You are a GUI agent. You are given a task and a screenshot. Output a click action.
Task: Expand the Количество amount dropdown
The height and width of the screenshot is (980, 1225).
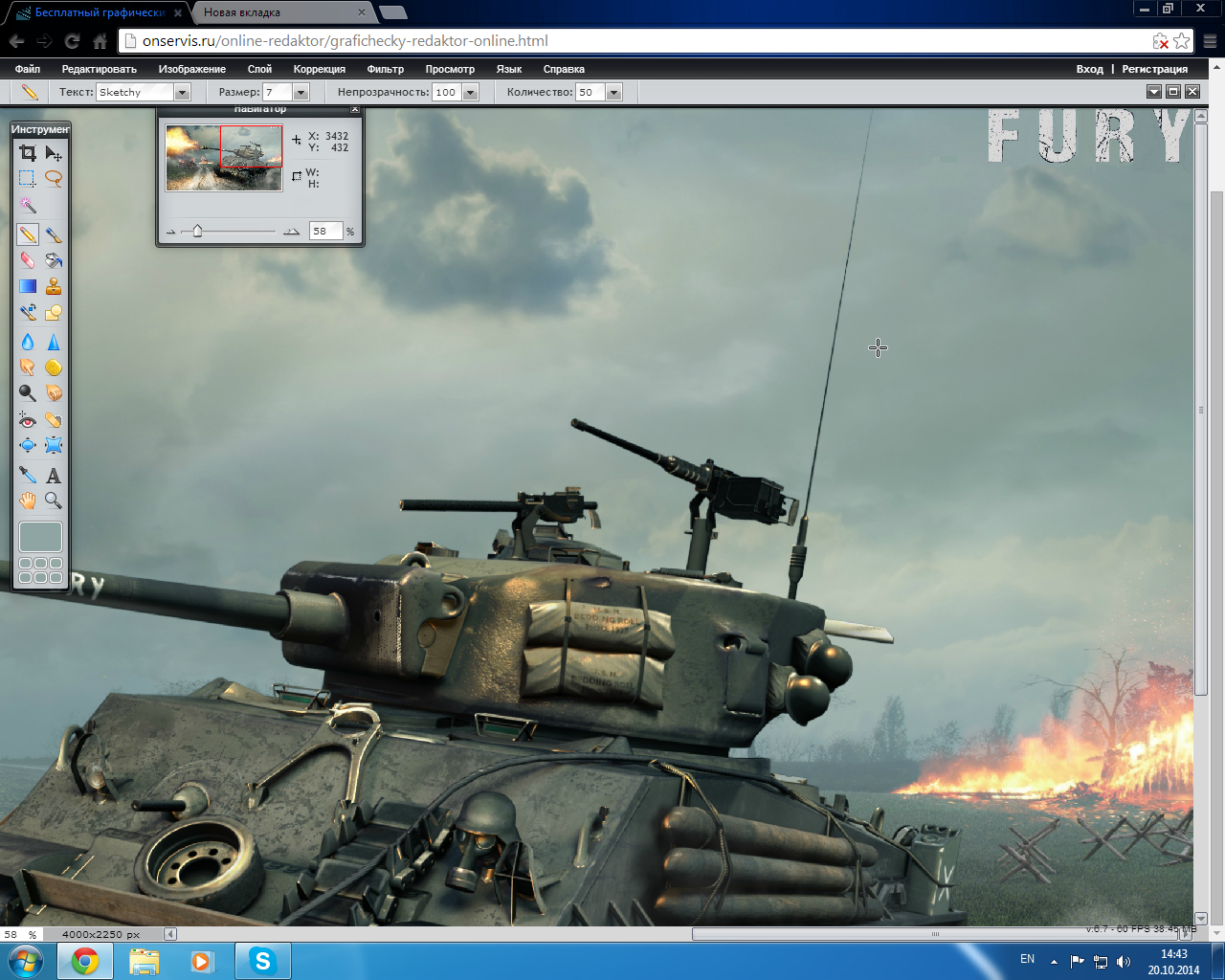pos(614,92)
